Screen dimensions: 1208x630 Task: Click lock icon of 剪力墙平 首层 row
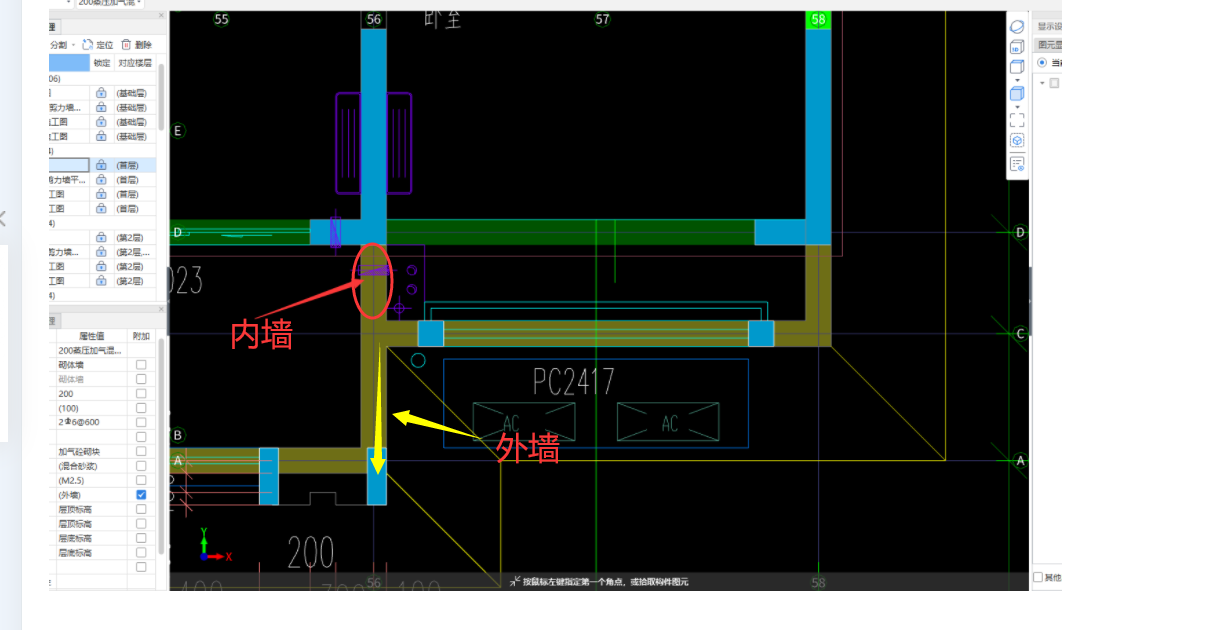click(x=101, y=180)
